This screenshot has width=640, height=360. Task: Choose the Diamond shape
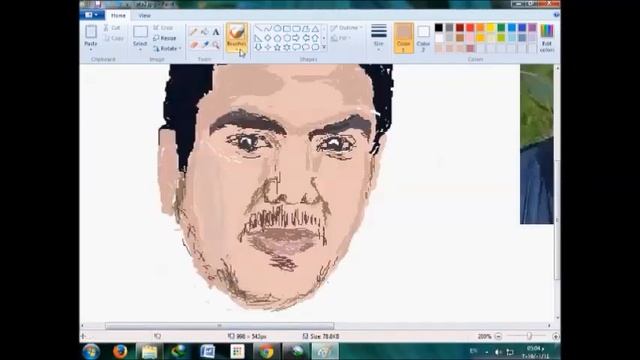coord(268,38)
